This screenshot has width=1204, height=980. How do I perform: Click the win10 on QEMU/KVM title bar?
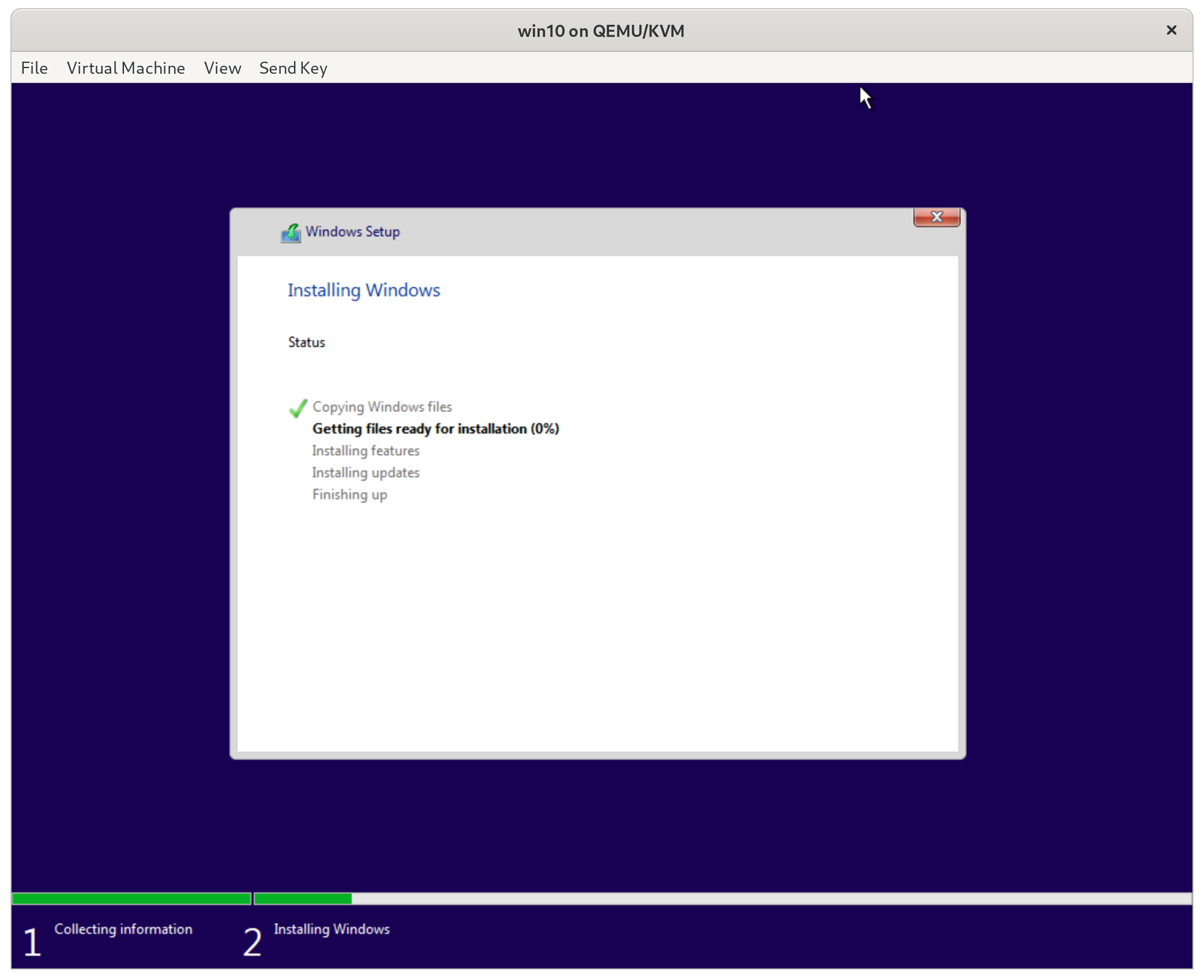pos(601,31)
